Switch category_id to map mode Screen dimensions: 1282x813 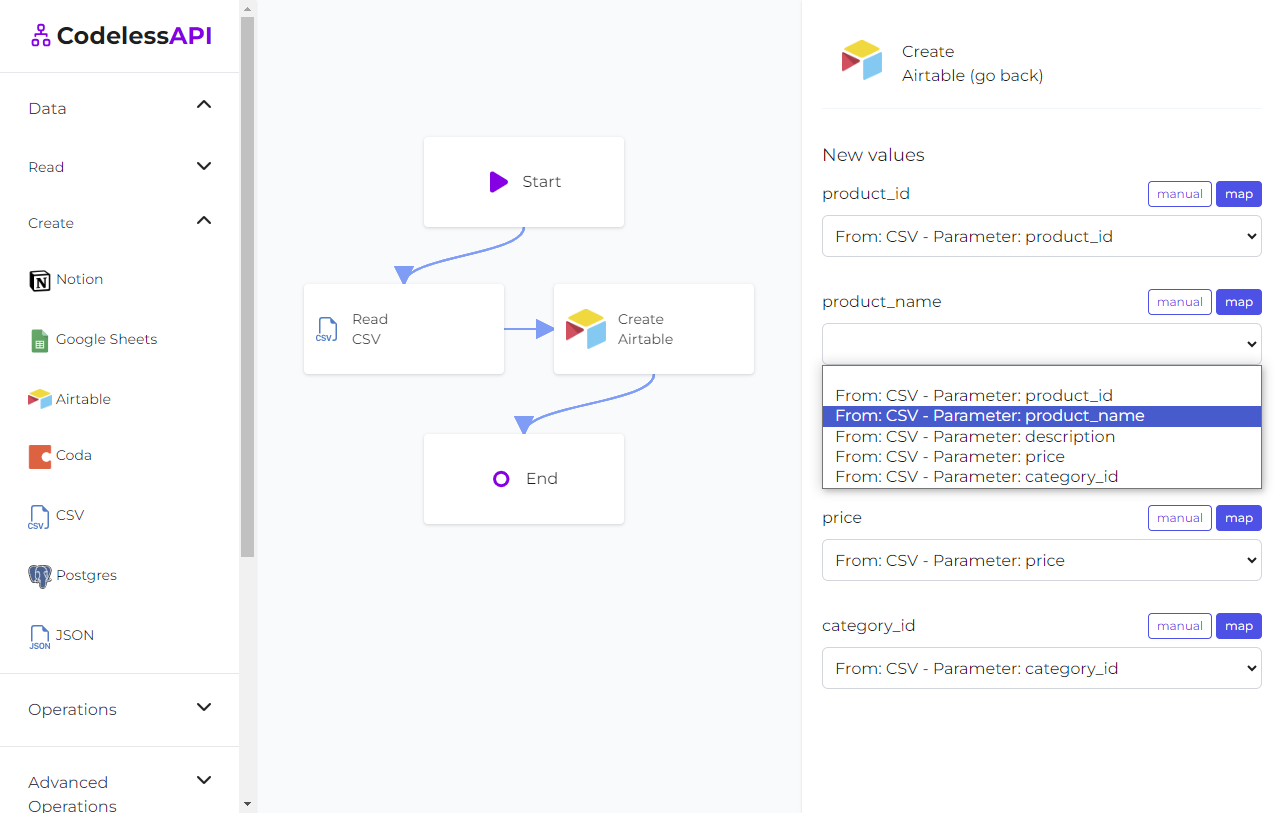(x=1239, y=626)
